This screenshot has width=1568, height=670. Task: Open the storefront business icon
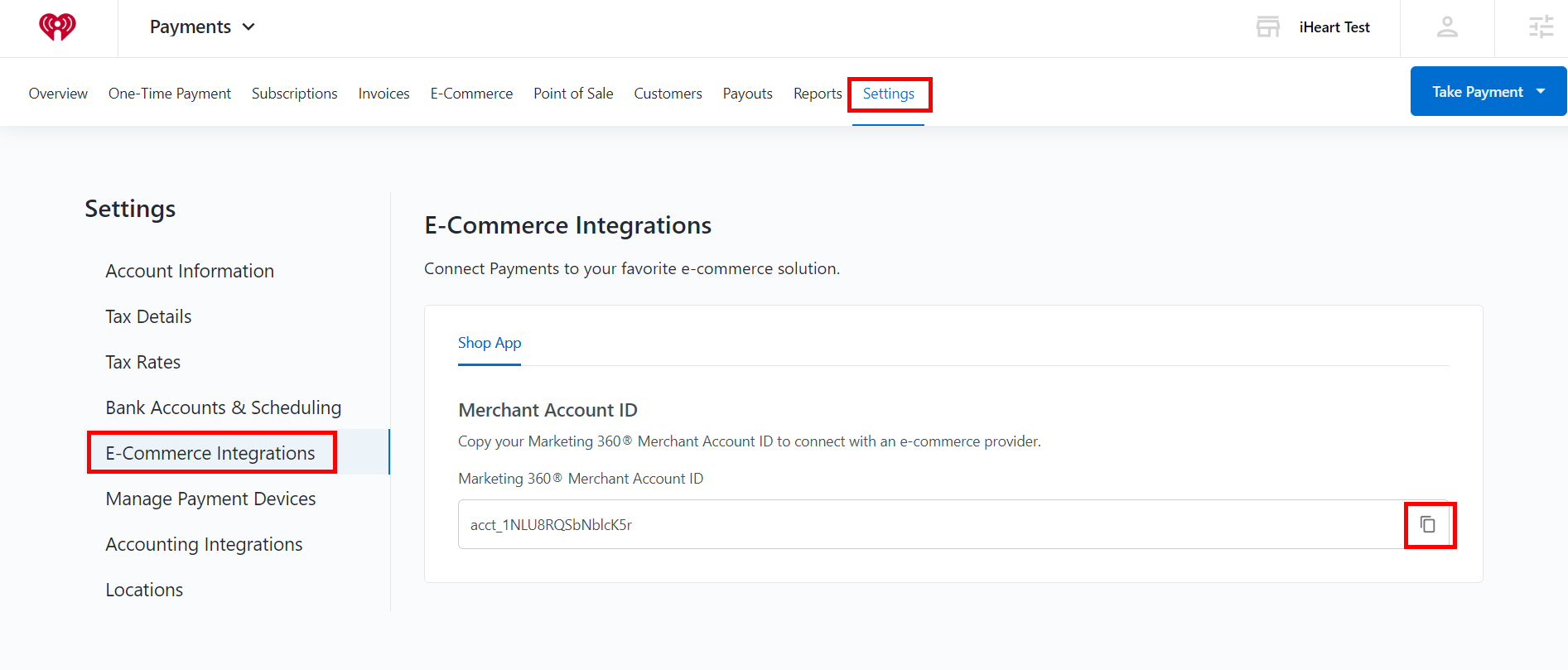click(x=1267, y=27)
